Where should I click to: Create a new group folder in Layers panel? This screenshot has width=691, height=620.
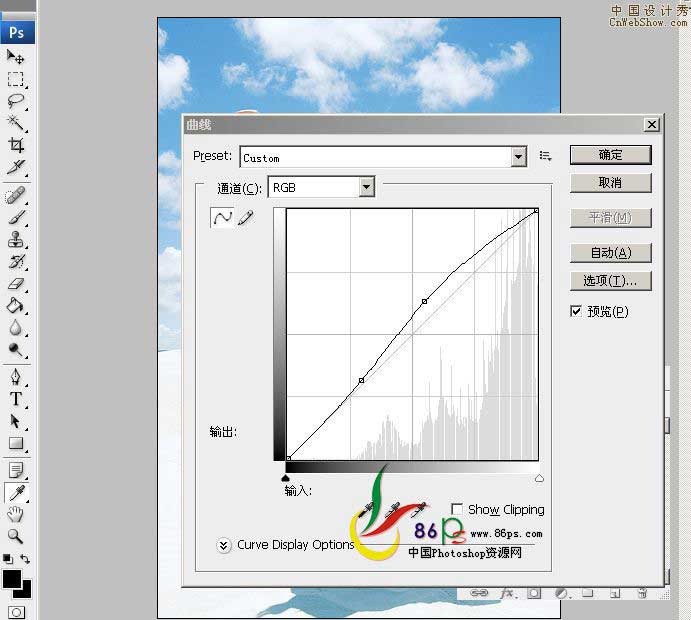click(587, 593)
